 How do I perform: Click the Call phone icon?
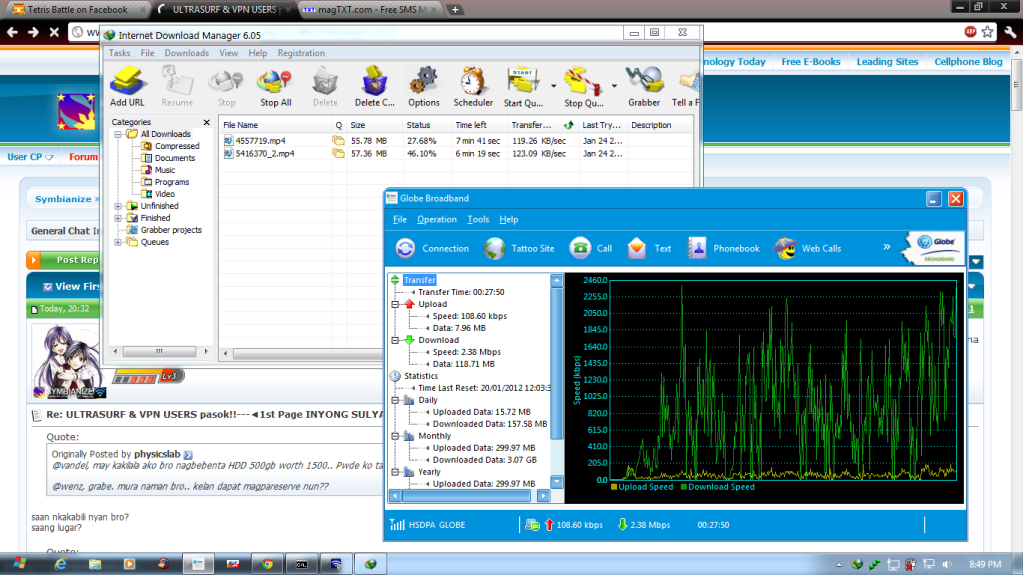[579, 248]
